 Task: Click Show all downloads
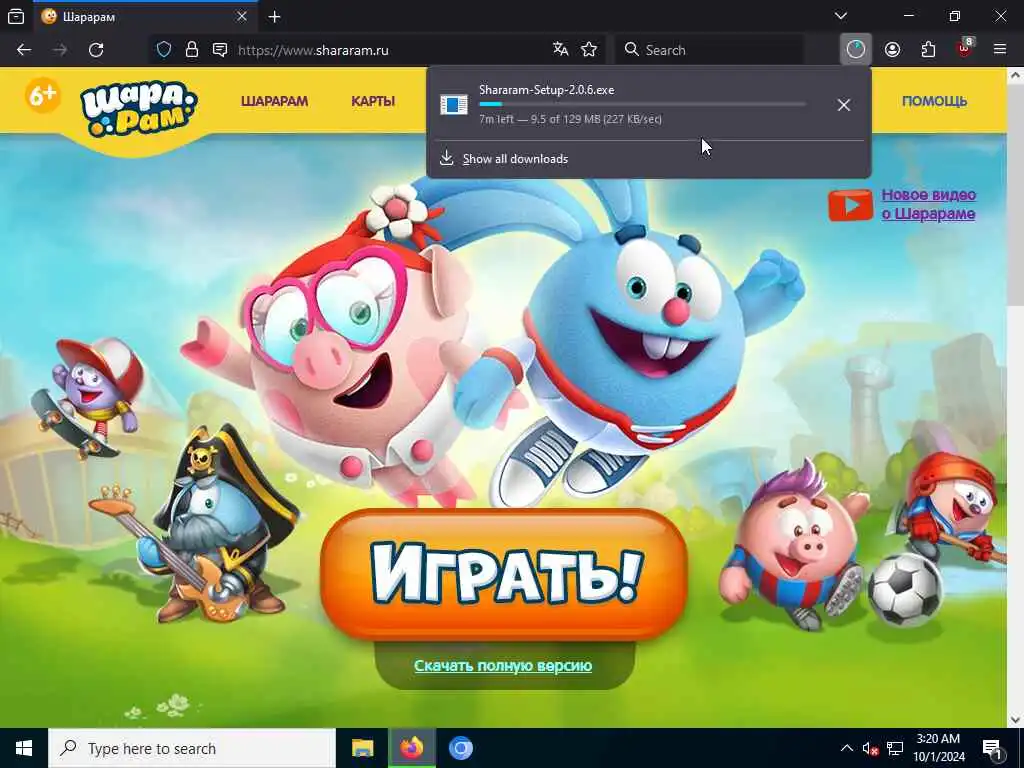tap(515, 159)
